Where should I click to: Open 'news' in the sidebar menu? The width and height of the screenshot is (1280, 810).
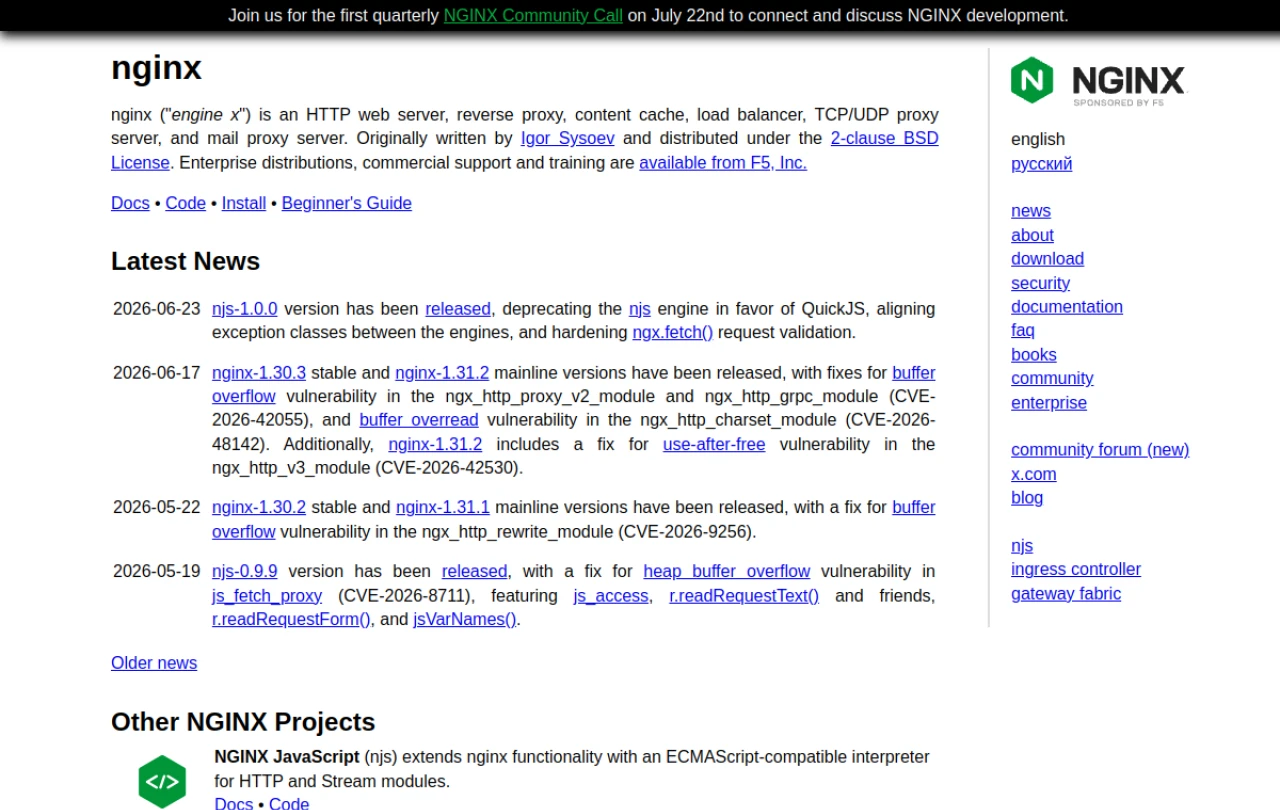point(1031,210)
